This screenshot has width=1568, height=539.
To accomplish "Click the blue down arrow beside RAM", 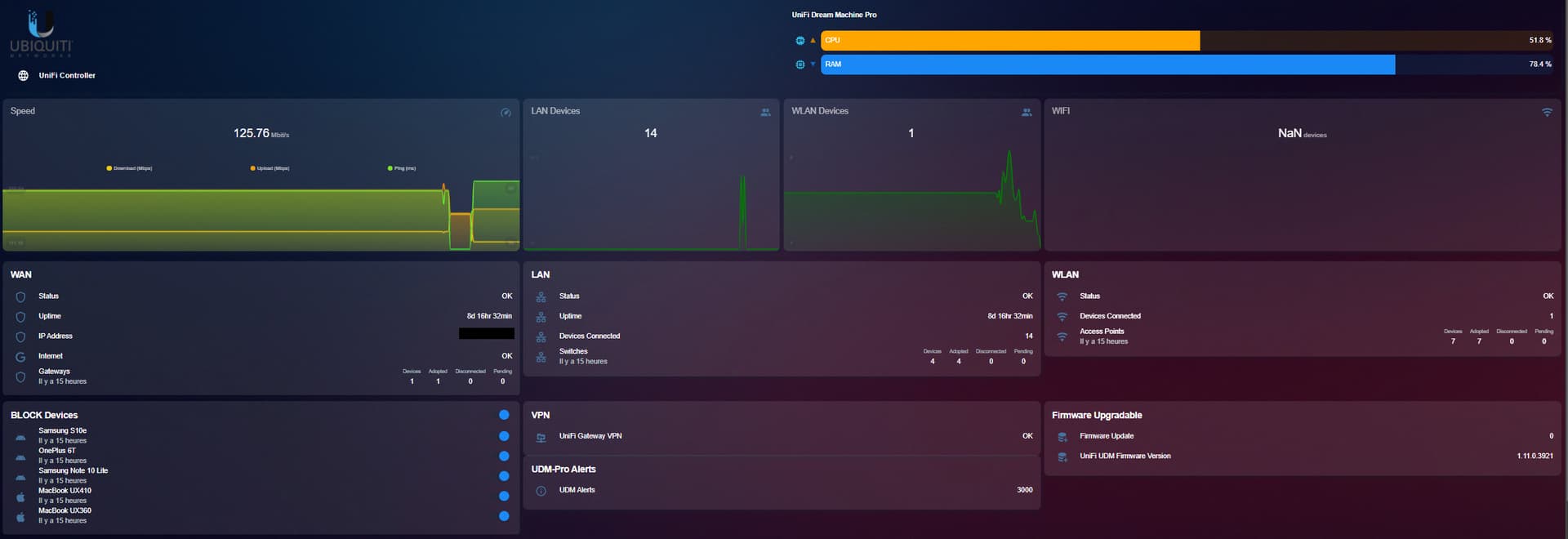I will tap(813, 65).
